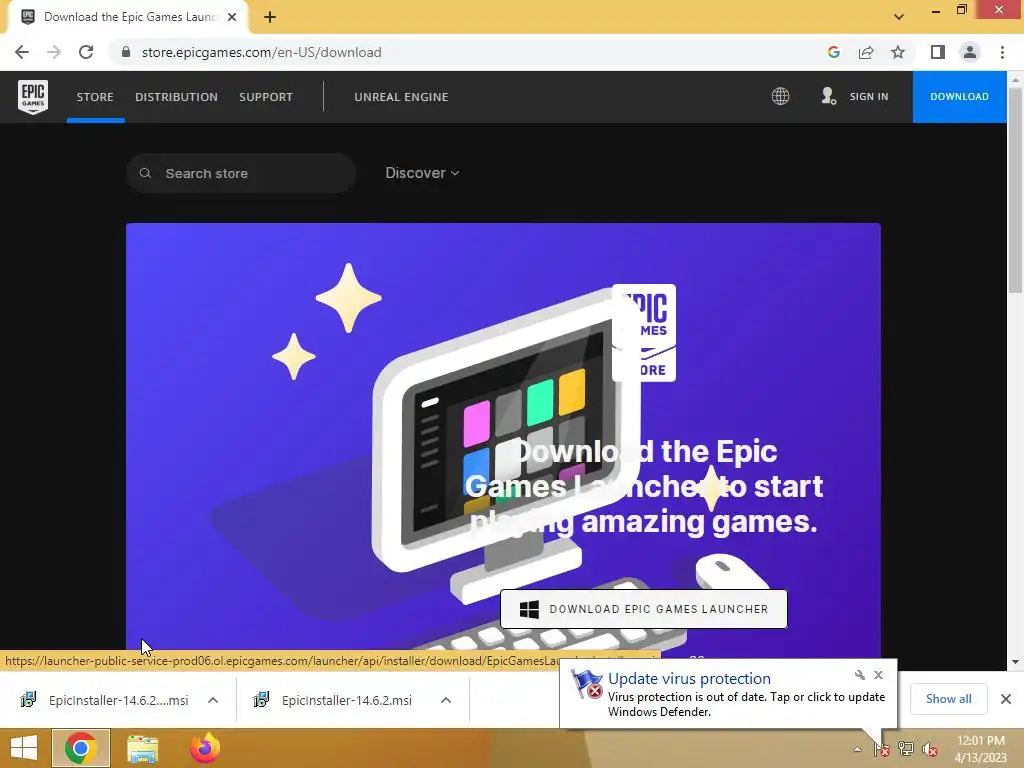Reload the page with refresh icon
The height and width of the screenshot is (768, 1024).
click(86, 52)
